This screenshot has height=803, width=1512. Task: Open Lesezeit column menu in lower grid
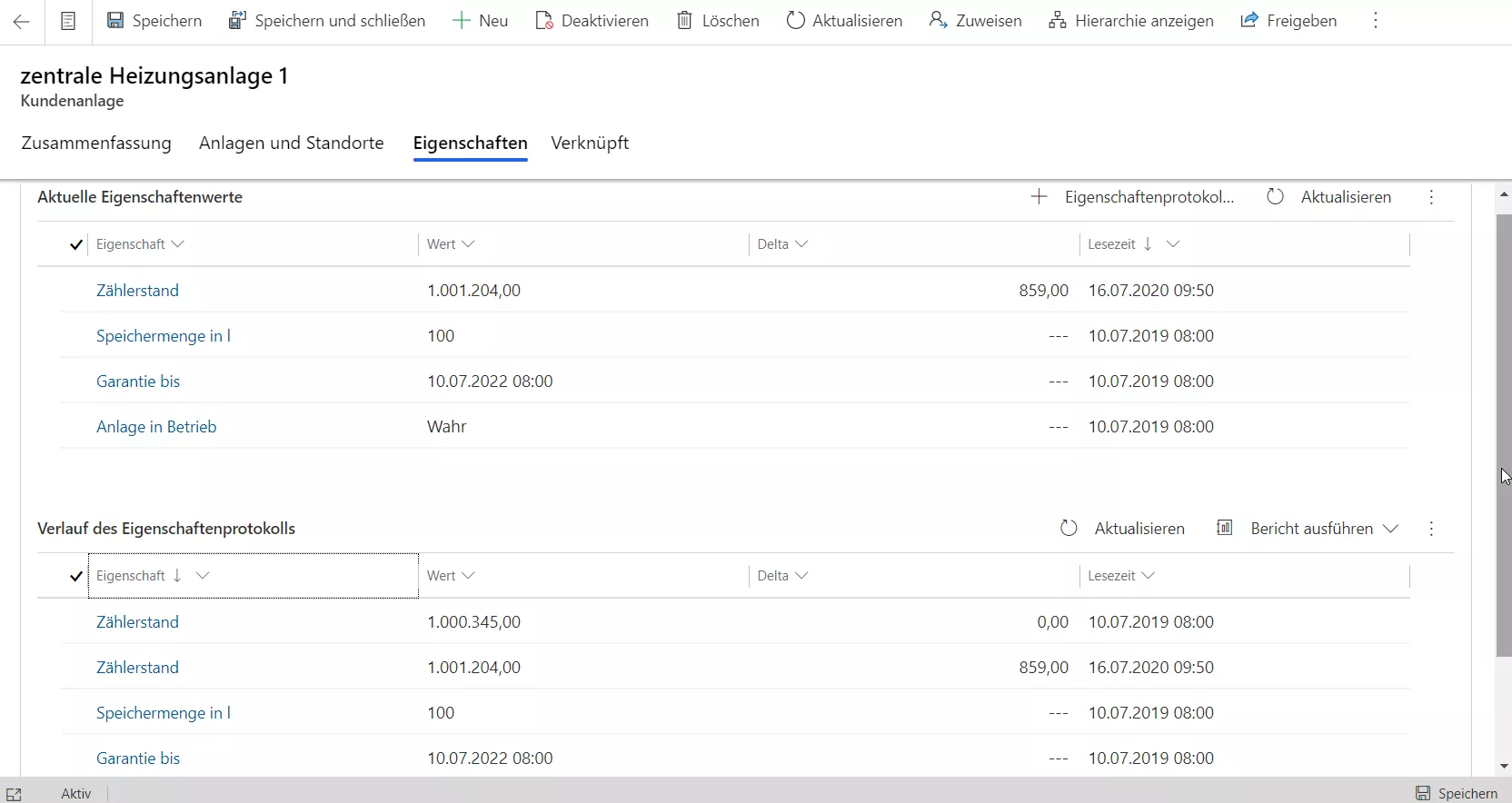1148,576
